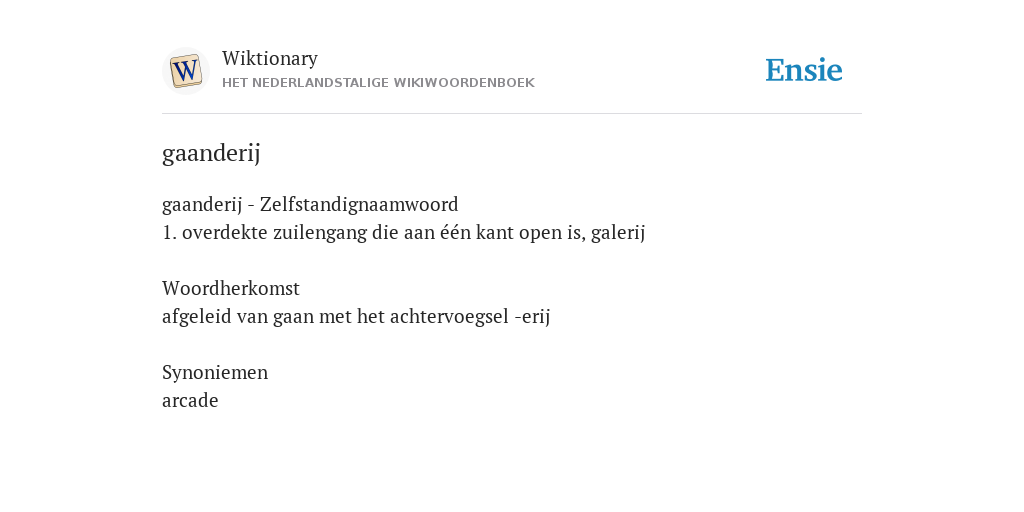Screen dimensions: 1024x512
Task: Click the suffix '-erij' in the etymology
Action: tap(532, 317)
